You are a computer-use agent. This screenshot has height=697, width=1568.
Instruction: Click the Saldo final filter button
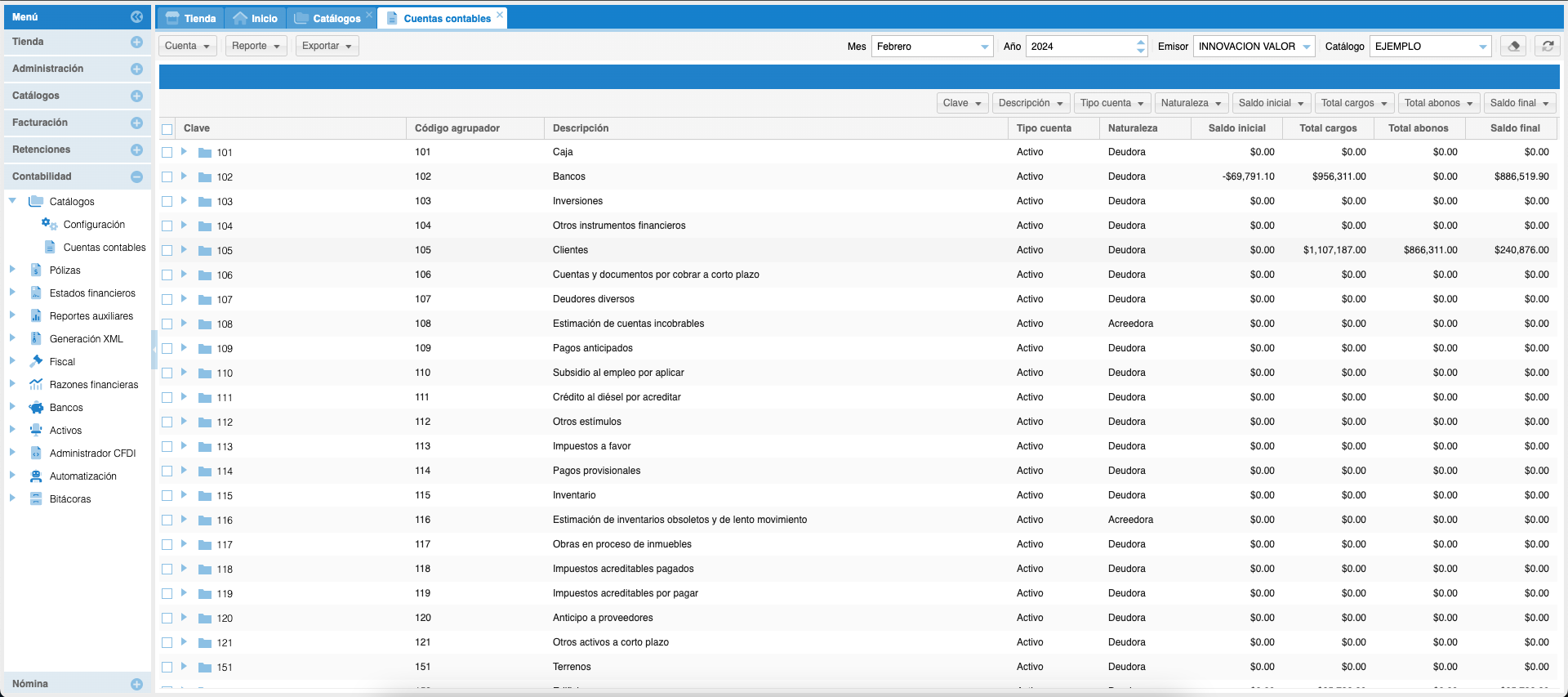pos(1519,103)
